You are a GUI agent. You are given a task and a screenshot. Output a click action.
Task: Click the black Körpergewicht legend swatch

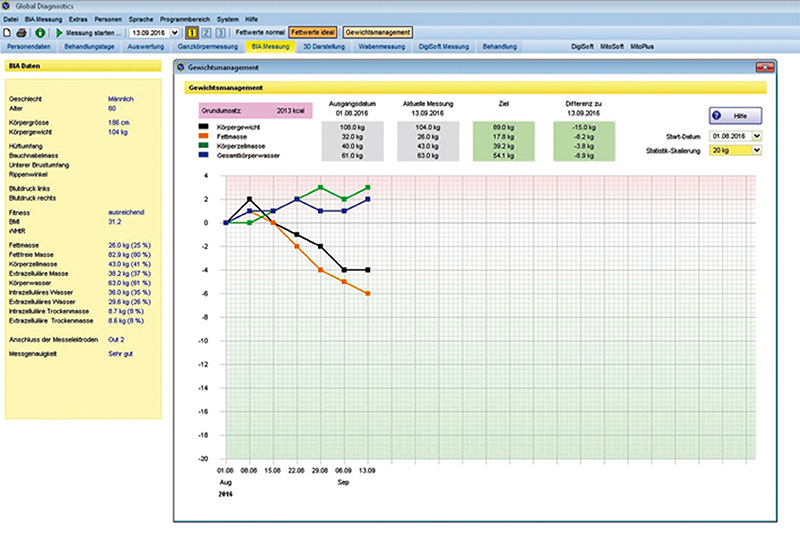tap(204, 126)
